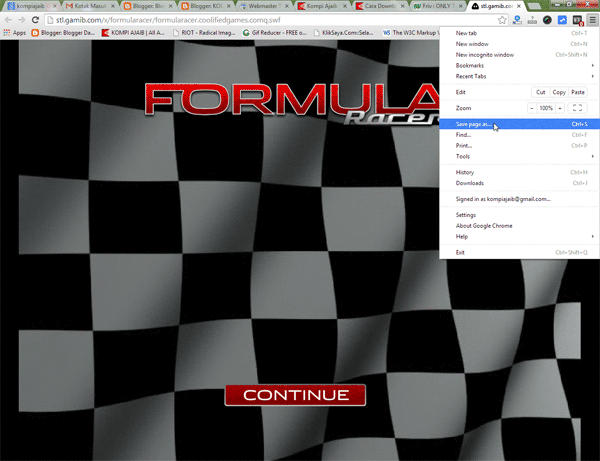Choose New window in Chrome menu
The width and height of the screenshot is (600, 461).
coord(519,44)
